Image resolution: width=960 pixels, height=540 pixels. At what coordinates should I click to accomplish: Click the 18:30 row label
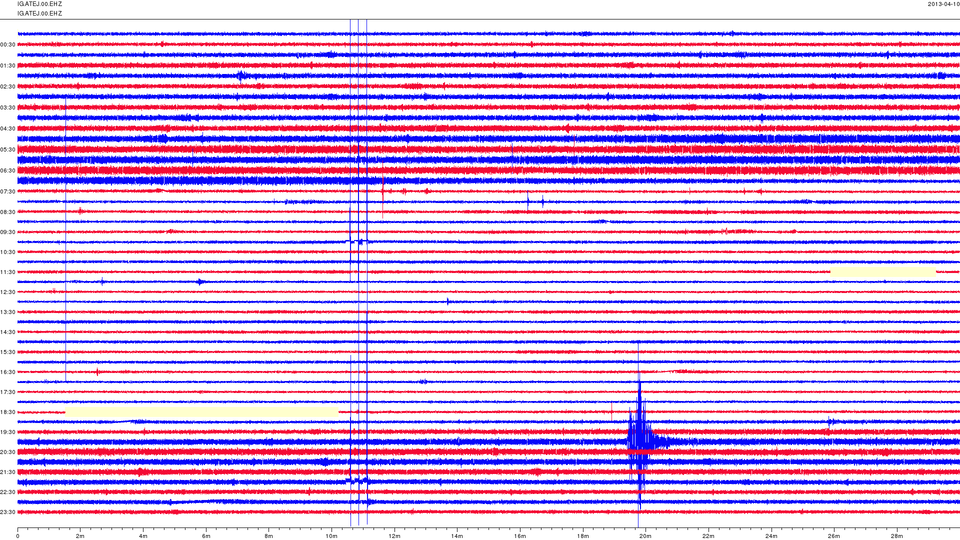point(8,412)
